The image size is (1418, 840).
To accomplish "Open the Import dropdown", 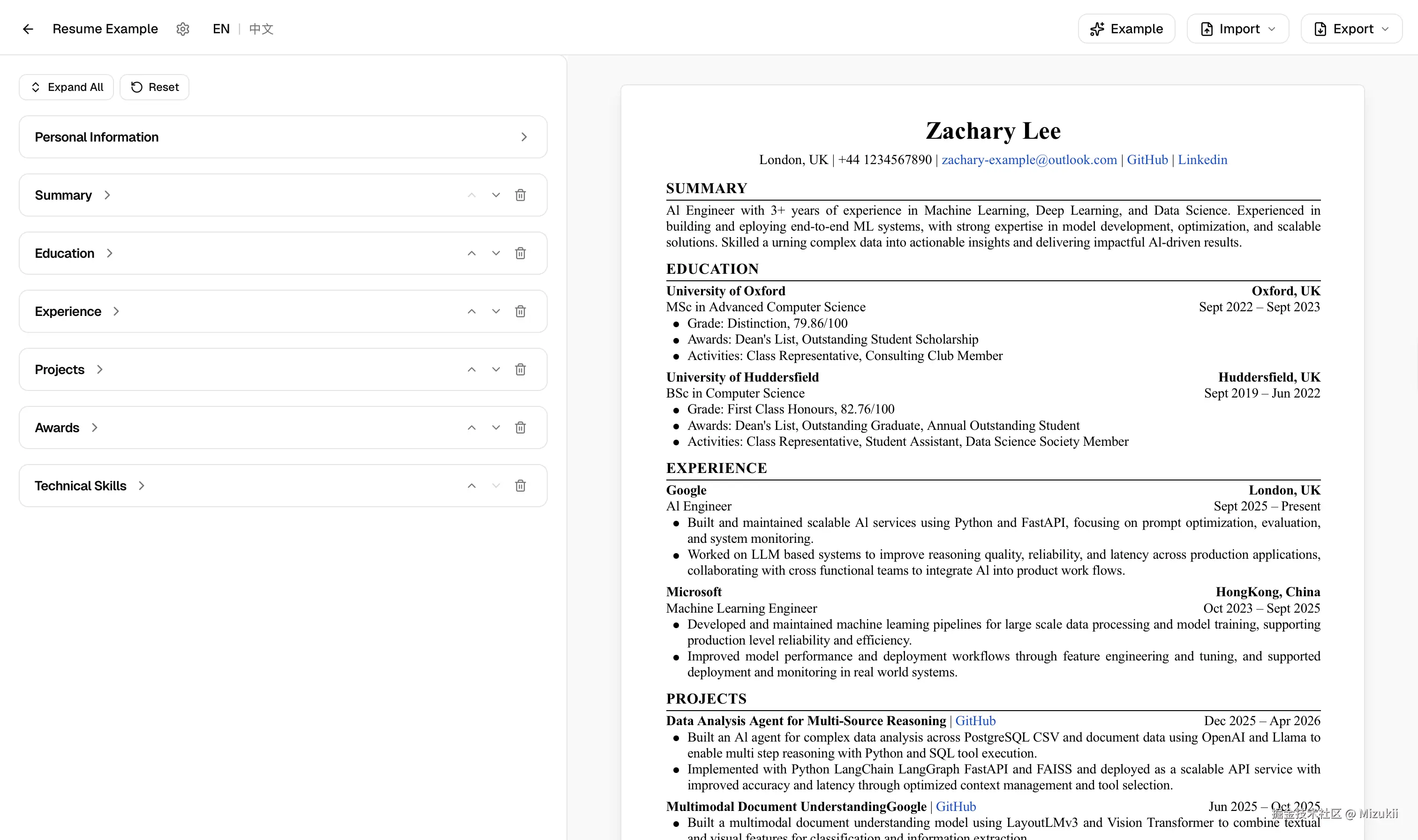I will [x=1237, y=29].
